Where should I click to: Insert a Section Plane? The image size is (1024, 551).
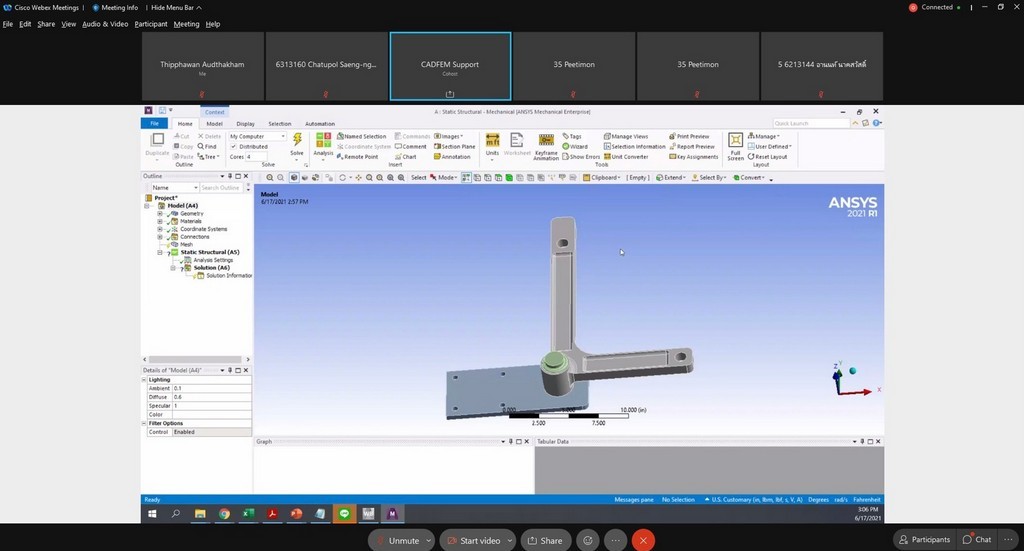458,147
